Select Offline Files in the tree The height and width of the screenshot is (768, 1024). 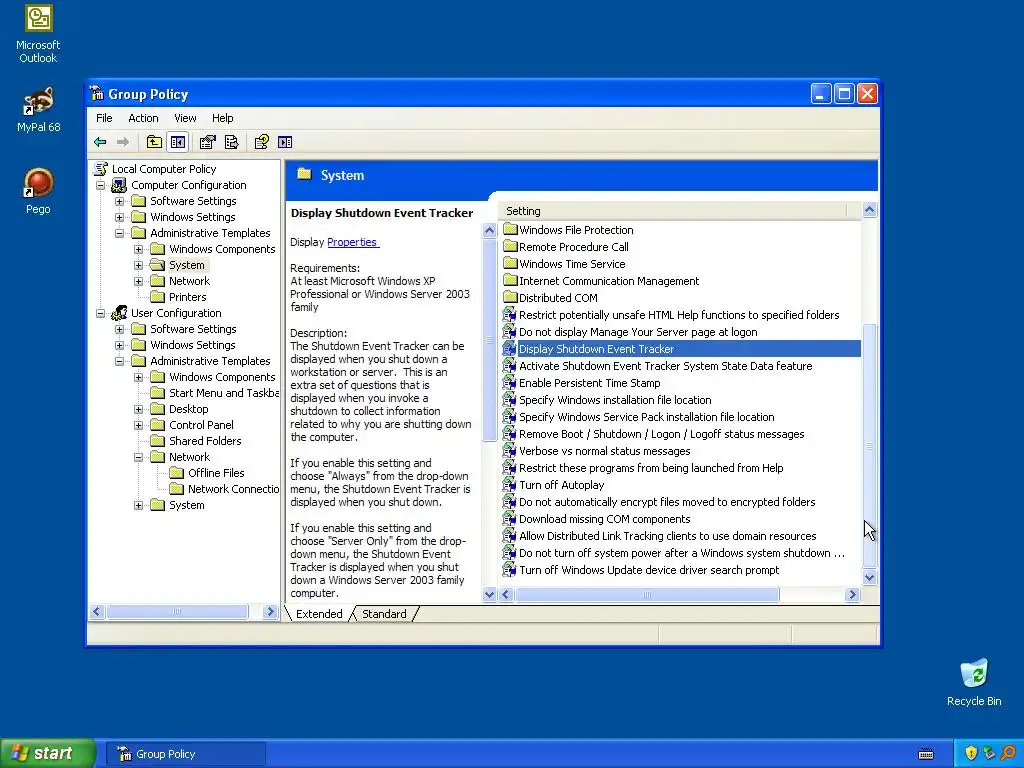[x=216, y=473]
